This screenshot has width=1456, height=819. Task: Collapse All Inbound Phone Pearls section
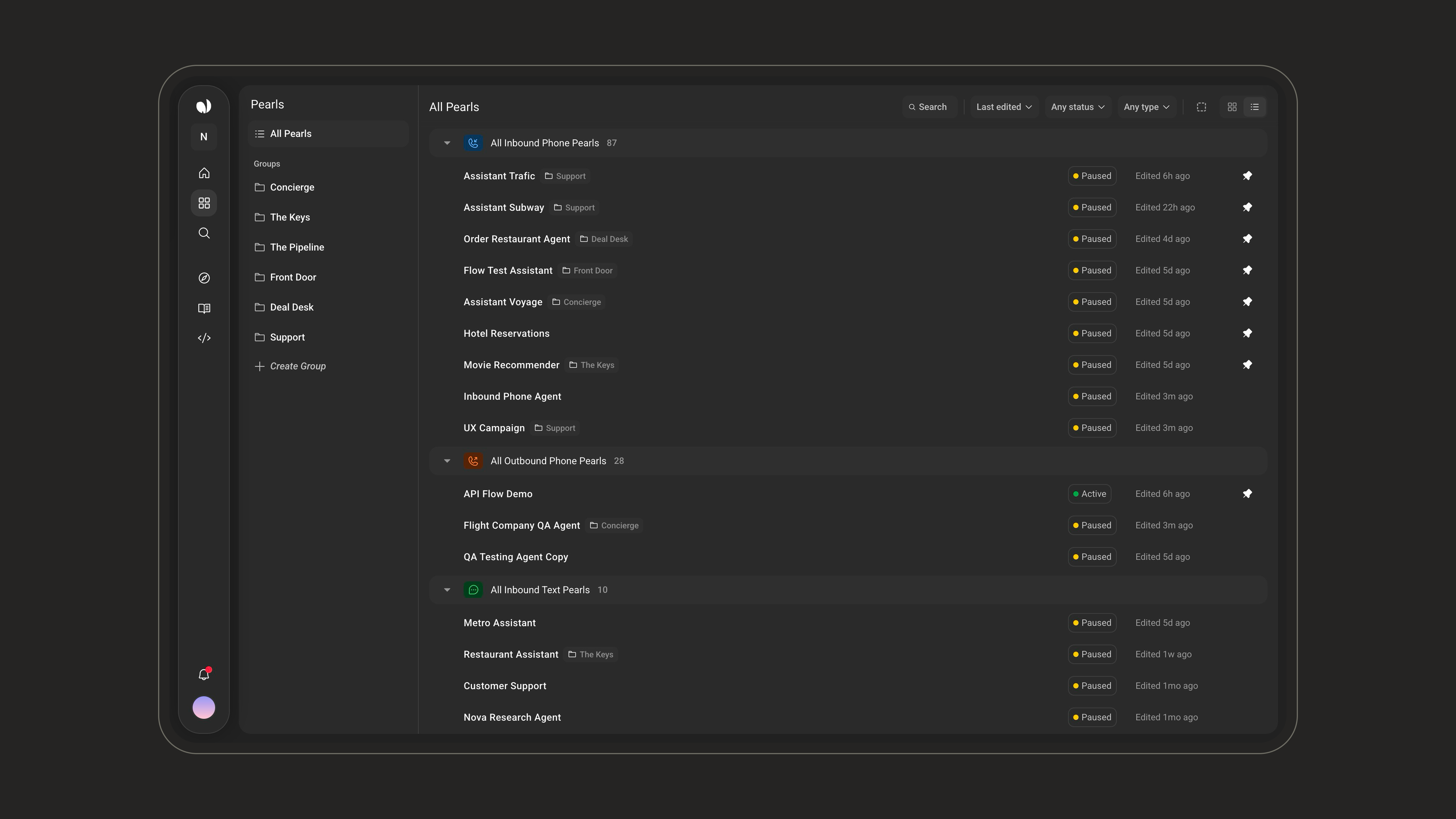click(x=447, y=143)
